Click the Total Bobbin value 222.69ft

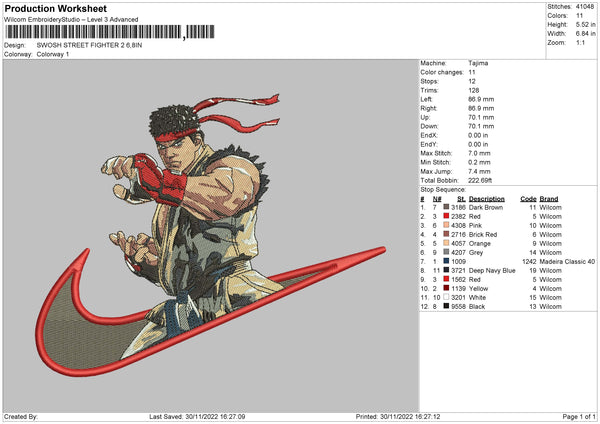(480, 180)
